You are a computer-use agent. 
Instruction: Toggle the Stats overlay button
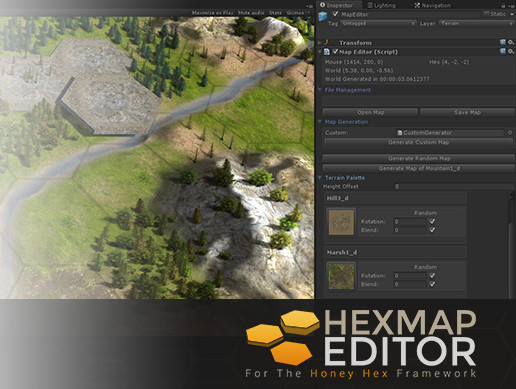275,13
